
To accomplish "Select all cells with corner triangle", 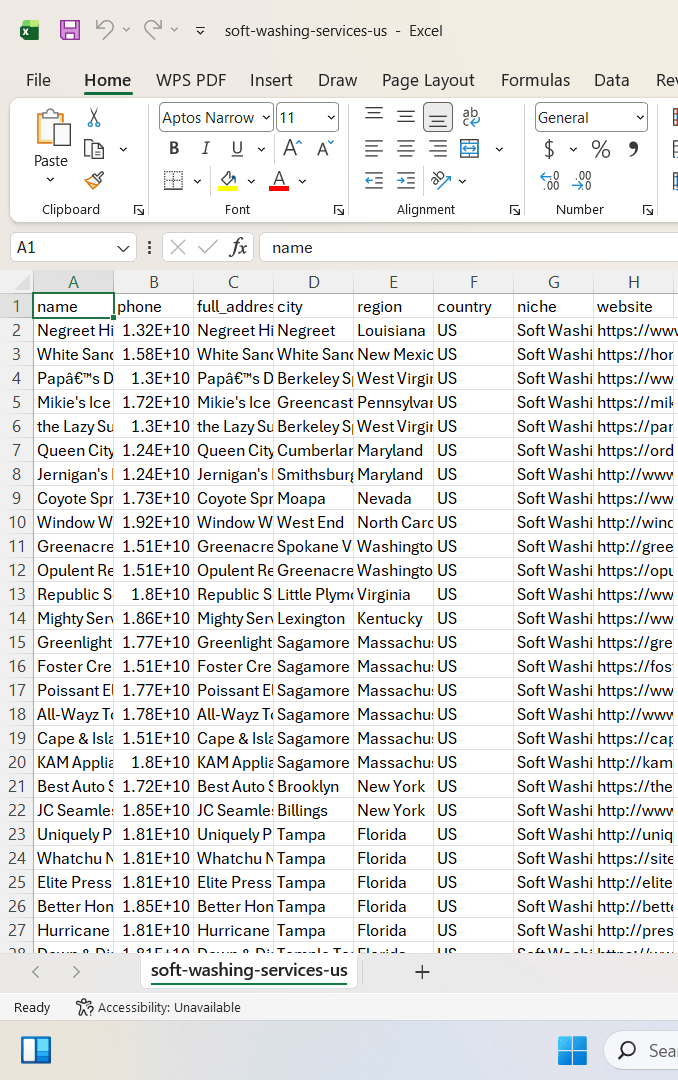I will (x=21, y=282).
